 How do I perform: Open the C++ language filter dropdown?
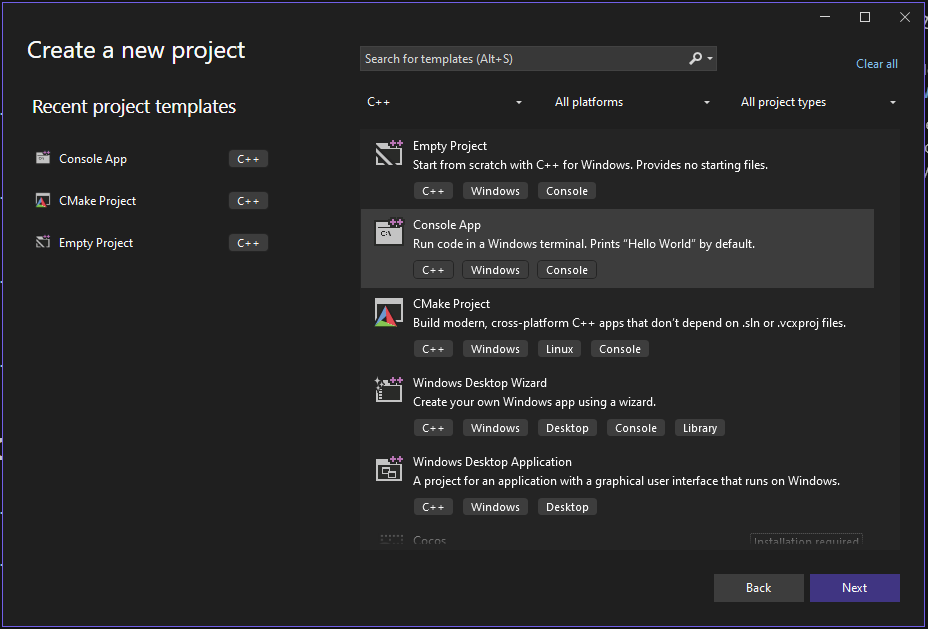pyautogui.click(x=445, y=102)
